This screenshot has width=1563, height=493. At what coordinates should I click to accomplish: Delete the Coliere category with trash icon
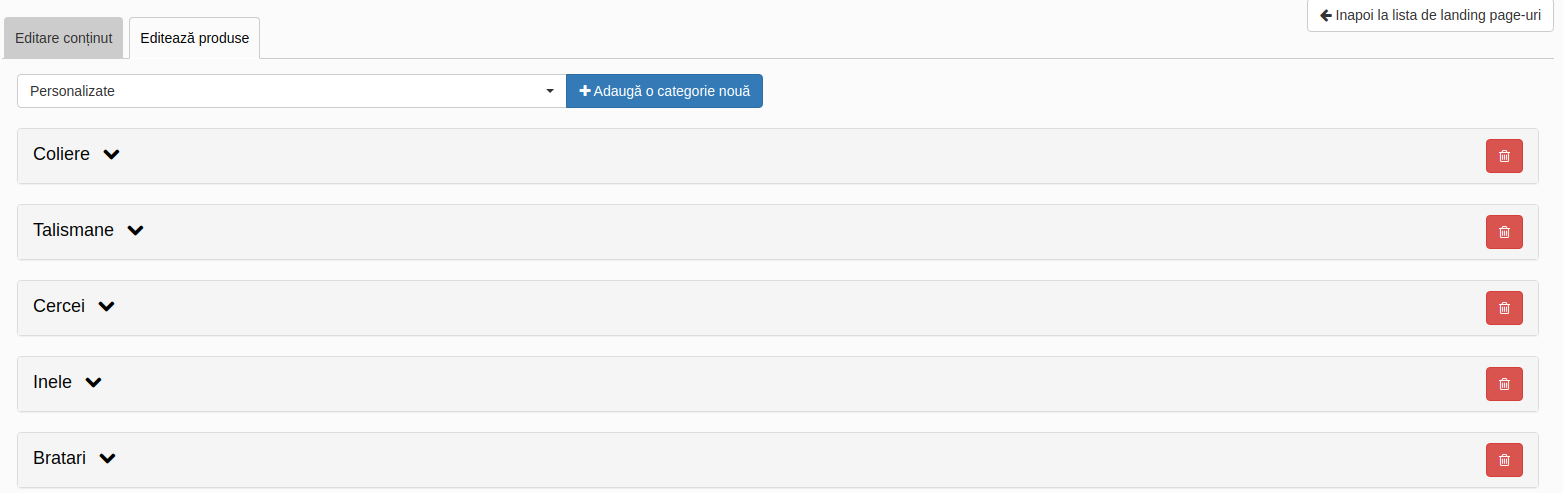pos(1504,156)
